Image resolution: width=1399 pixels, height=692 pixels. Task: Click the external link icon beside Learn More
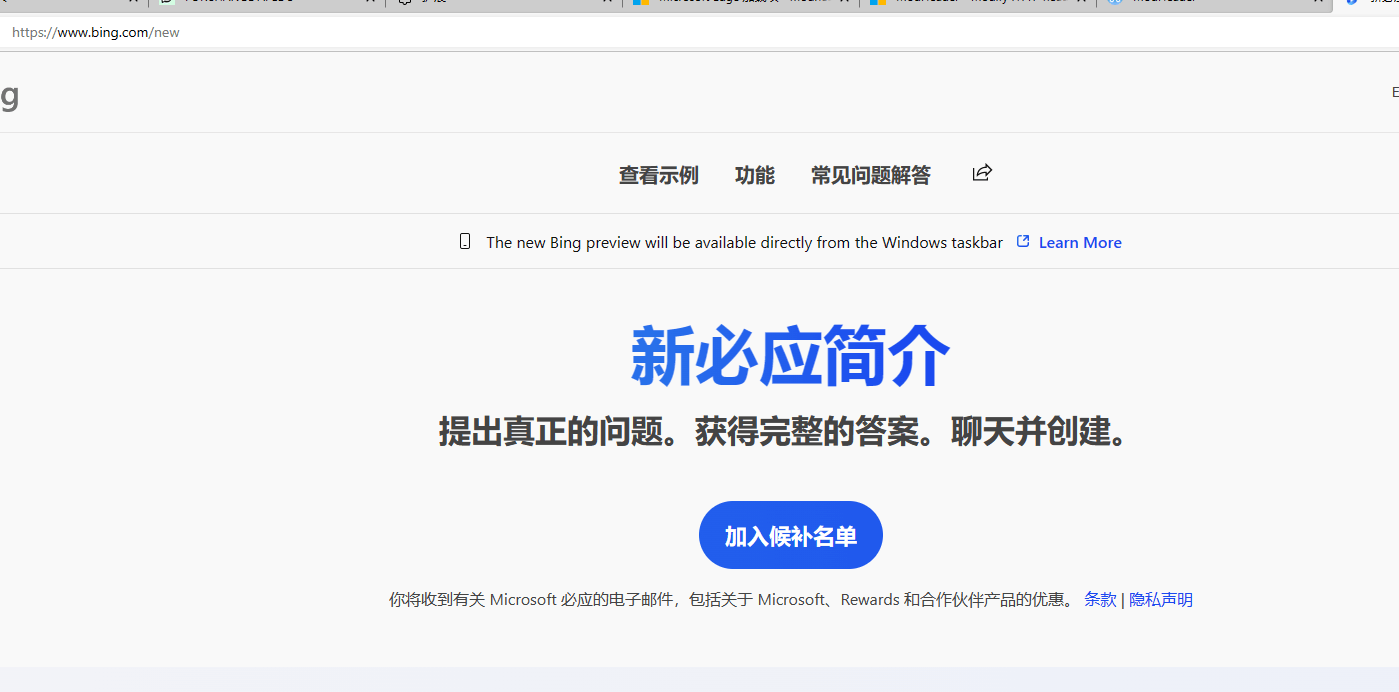(1023, 241)
